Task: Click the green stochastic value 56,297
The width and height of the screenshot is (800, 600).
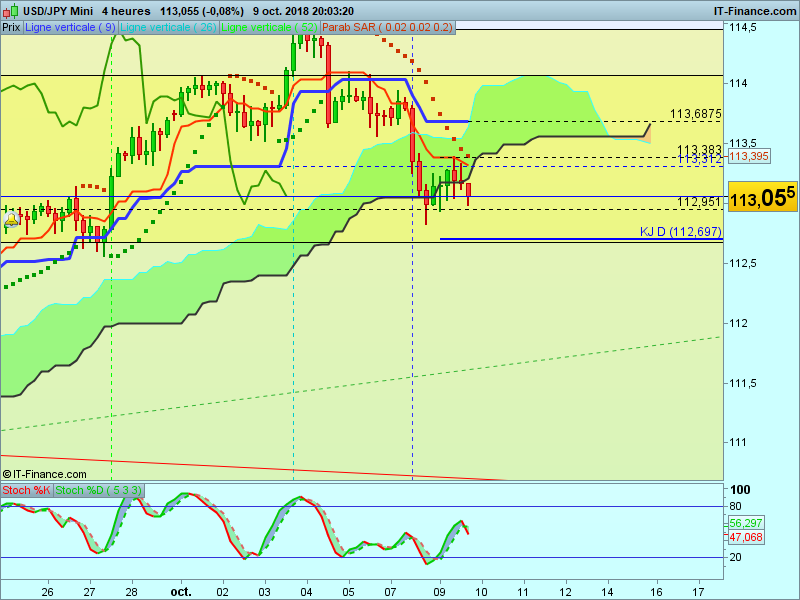Action: 745,523
